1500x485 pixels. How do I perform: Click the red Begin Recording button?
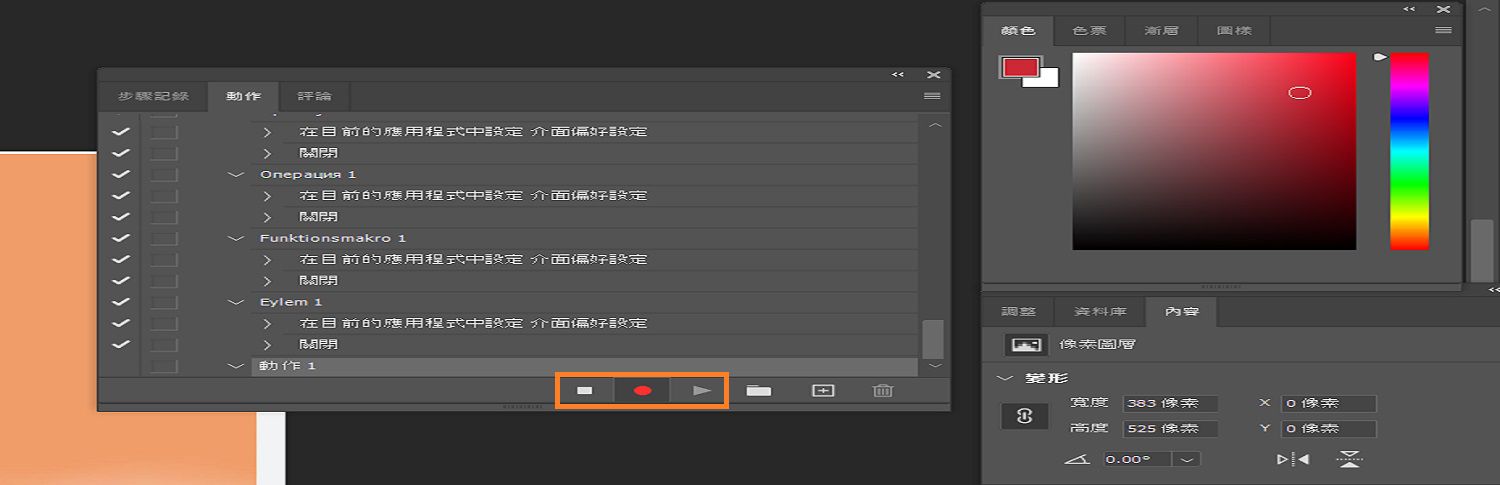tap(643, 390)
